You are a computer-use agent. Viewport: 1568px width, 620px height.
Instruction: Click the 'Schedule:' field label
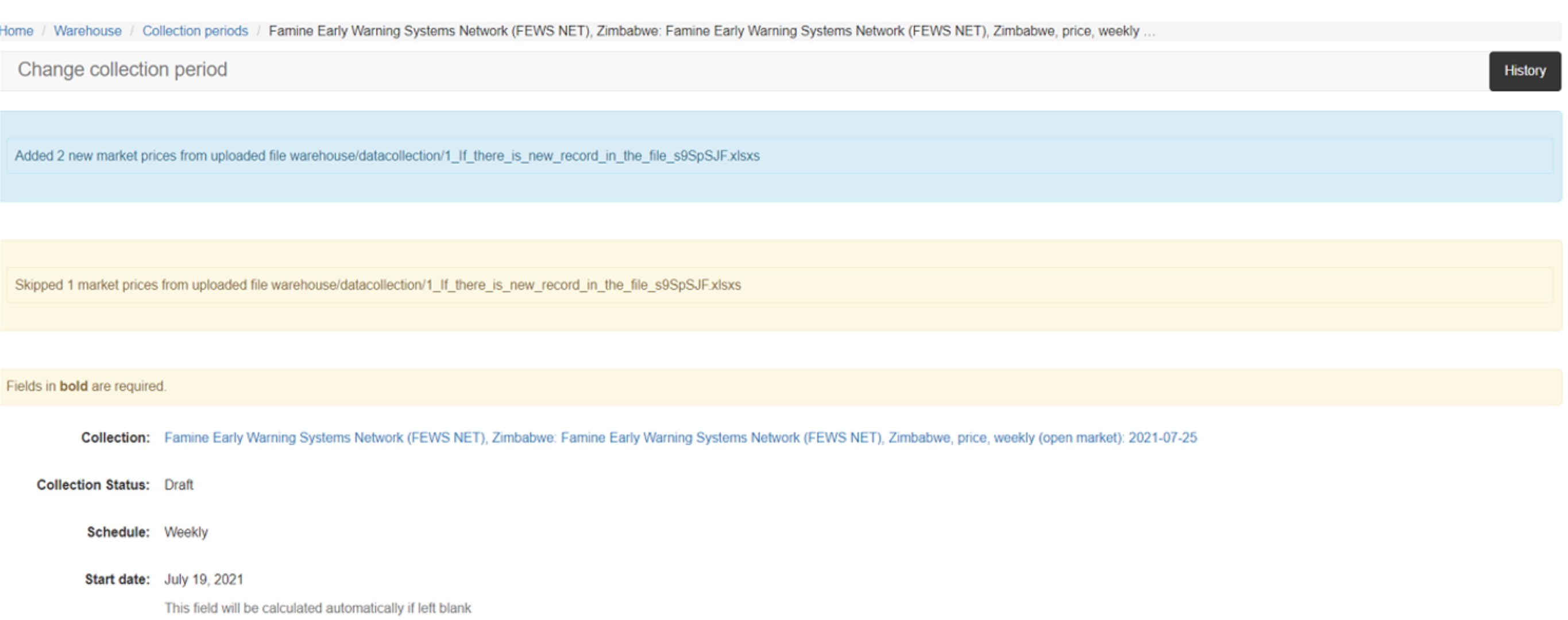118,532
